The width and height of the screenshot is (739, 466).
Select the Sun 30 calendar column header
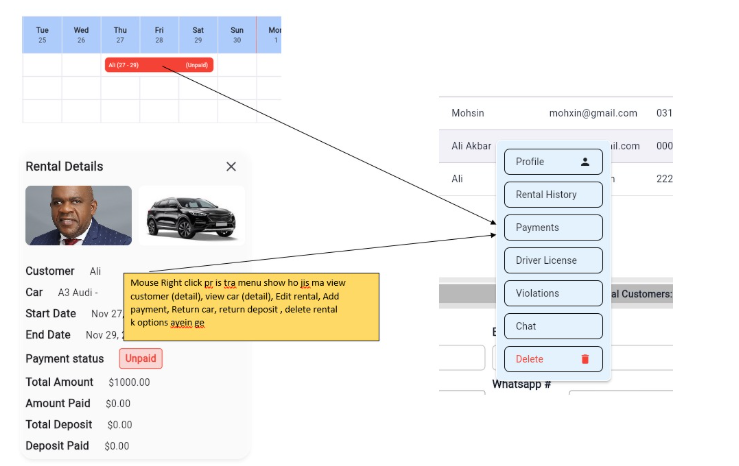(x=237, y=35)
